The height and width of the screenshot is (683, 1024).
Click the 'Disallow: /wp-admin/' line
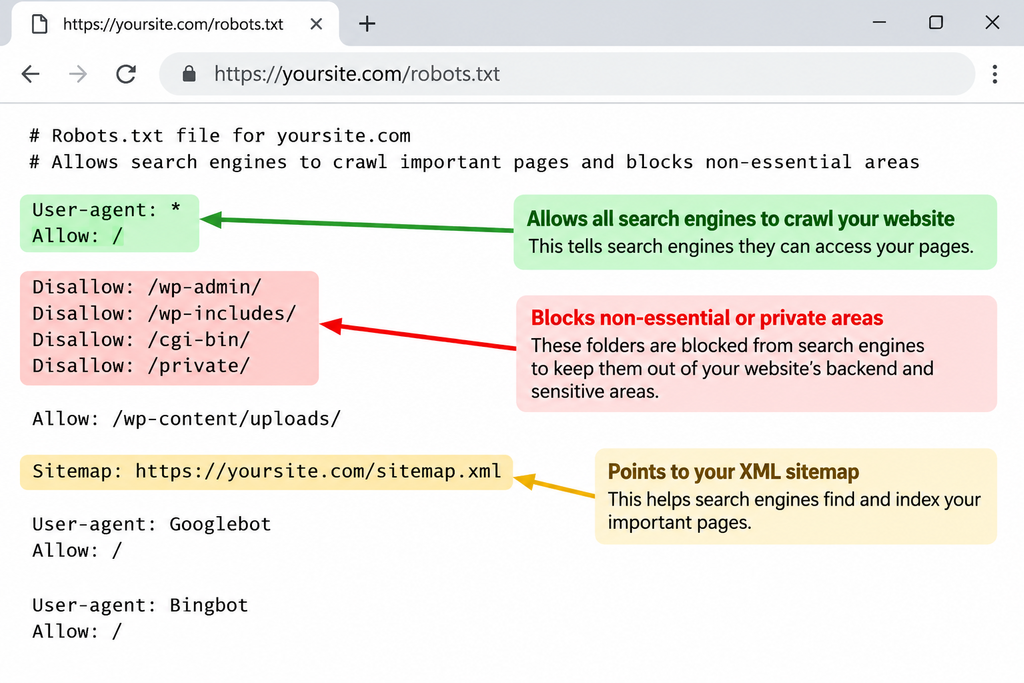pos(147,287)
